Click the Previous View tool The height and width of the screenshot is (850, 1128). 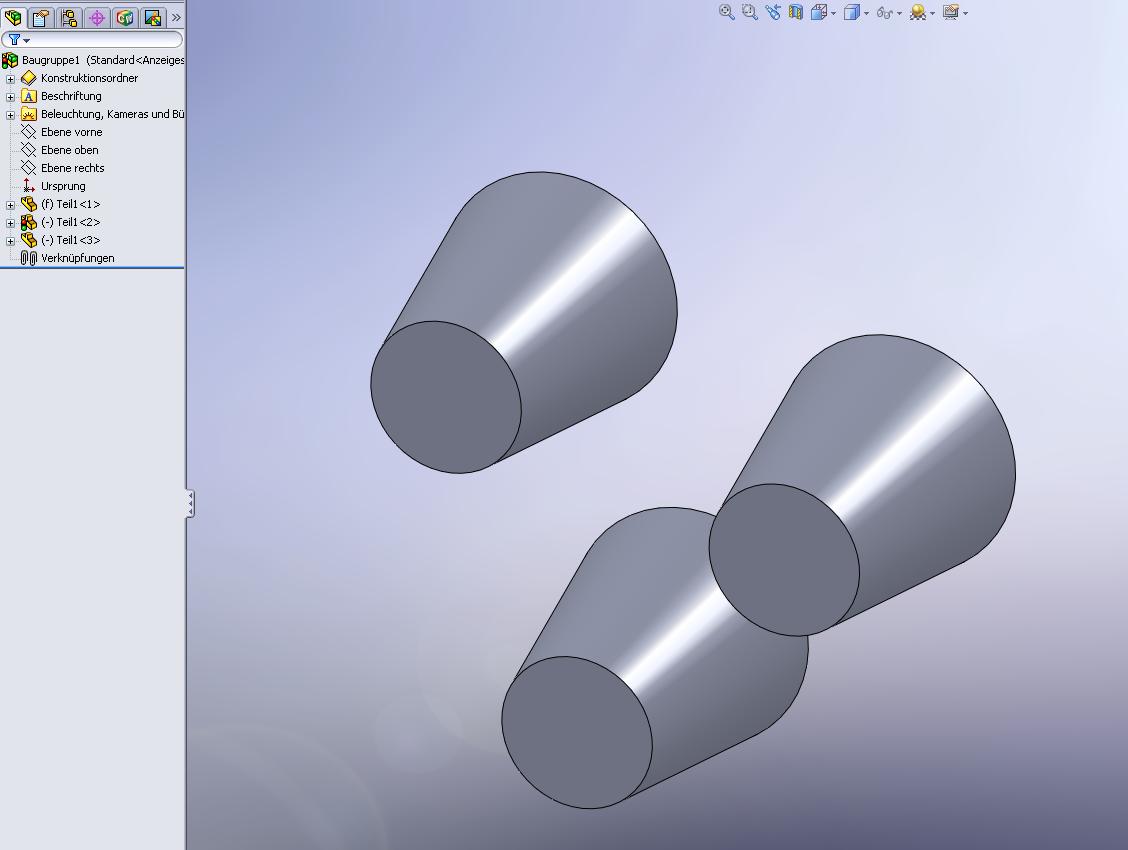click(773, 12)
